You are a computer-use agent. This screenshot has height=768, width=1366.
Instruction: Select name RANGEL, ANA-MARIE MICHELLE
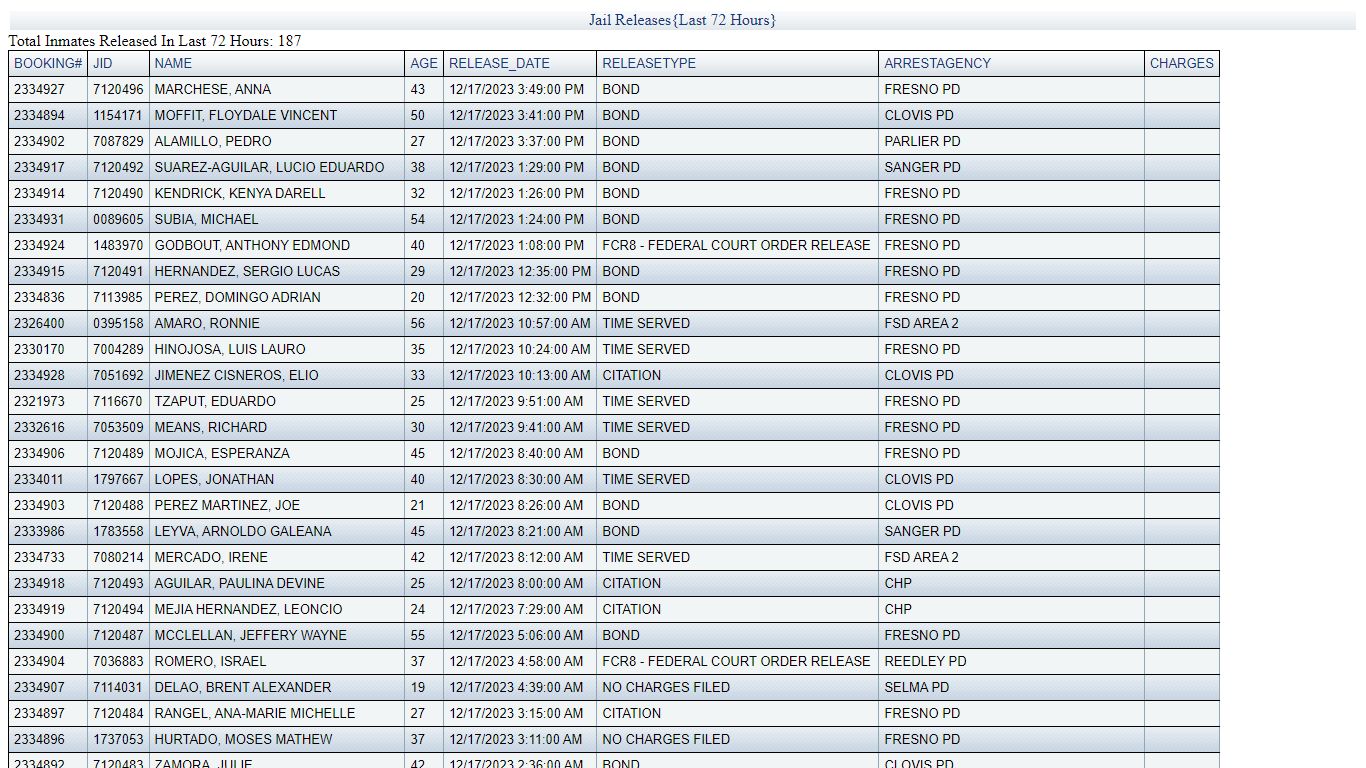click(x=255, y=713)
